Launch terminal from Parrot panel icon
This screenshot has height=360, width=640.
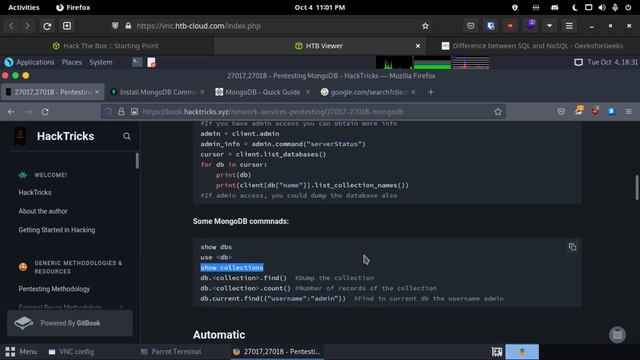137,62
